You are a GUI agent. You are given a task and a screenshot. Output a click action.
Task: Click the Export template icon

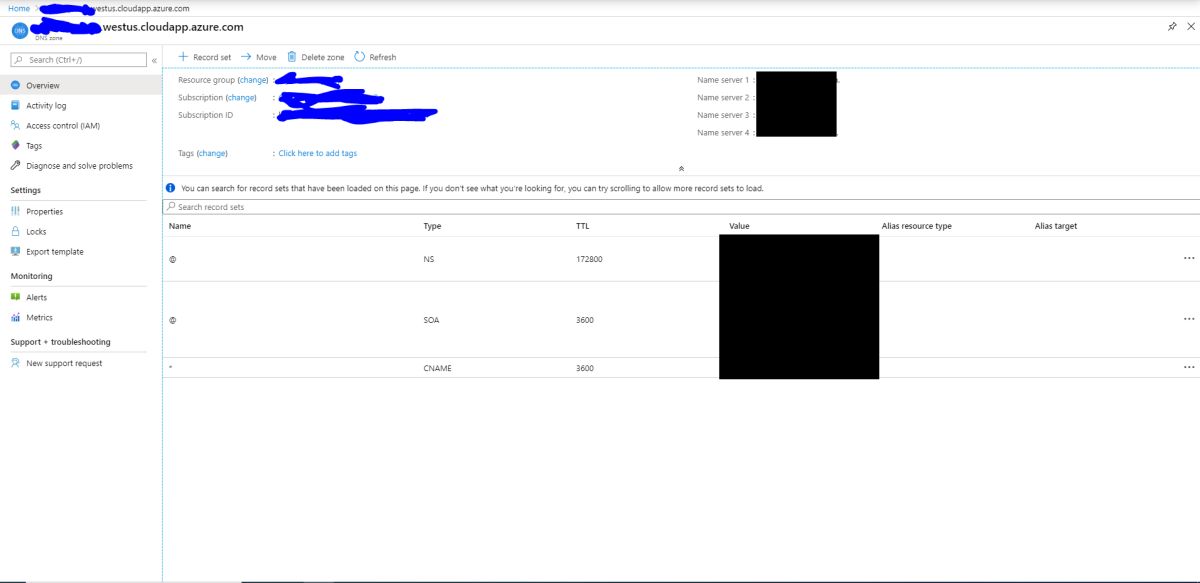tap(15, 251)
